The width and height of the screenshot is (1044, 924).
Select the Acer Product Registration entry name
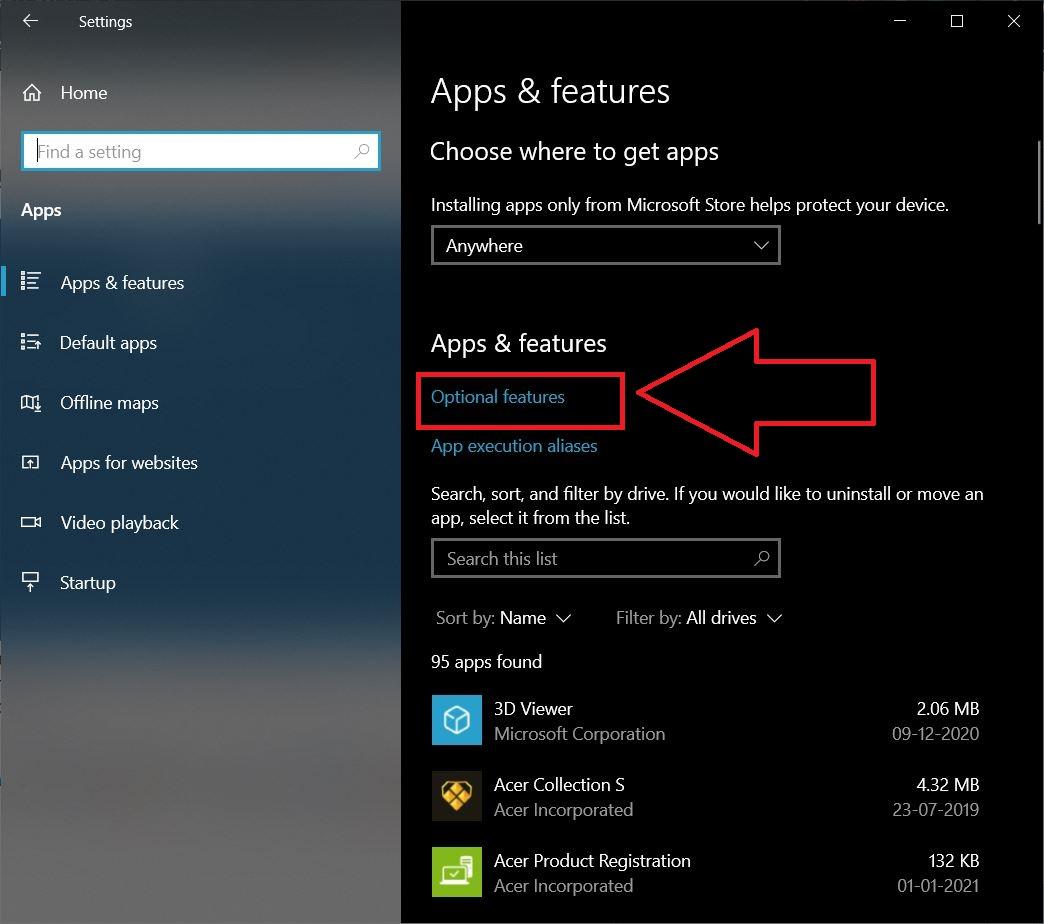(592, 861)
